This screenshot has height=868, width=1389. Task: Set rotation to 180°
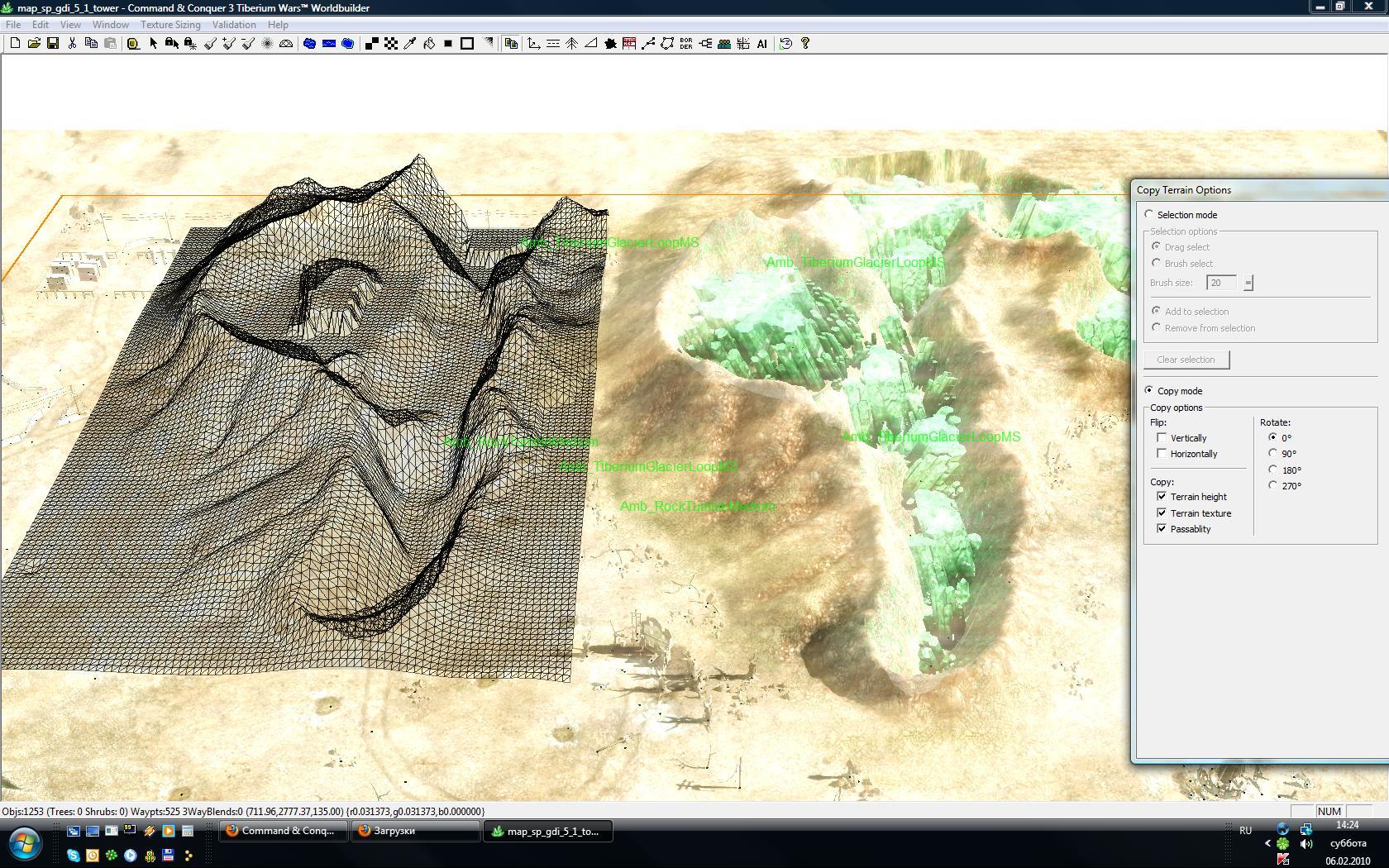pos(1273,470)
